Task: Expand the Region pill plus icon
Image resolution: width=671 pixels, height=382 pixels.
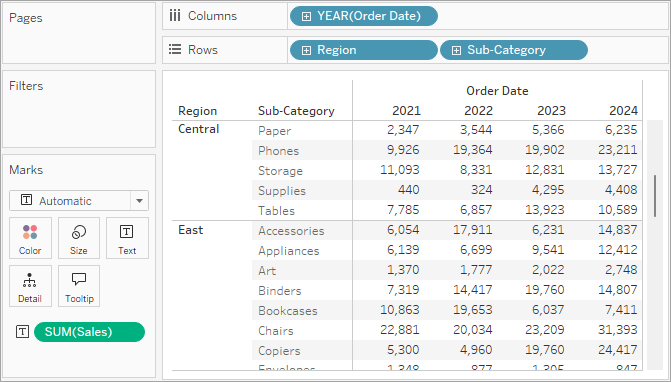Action: [306, 50]
